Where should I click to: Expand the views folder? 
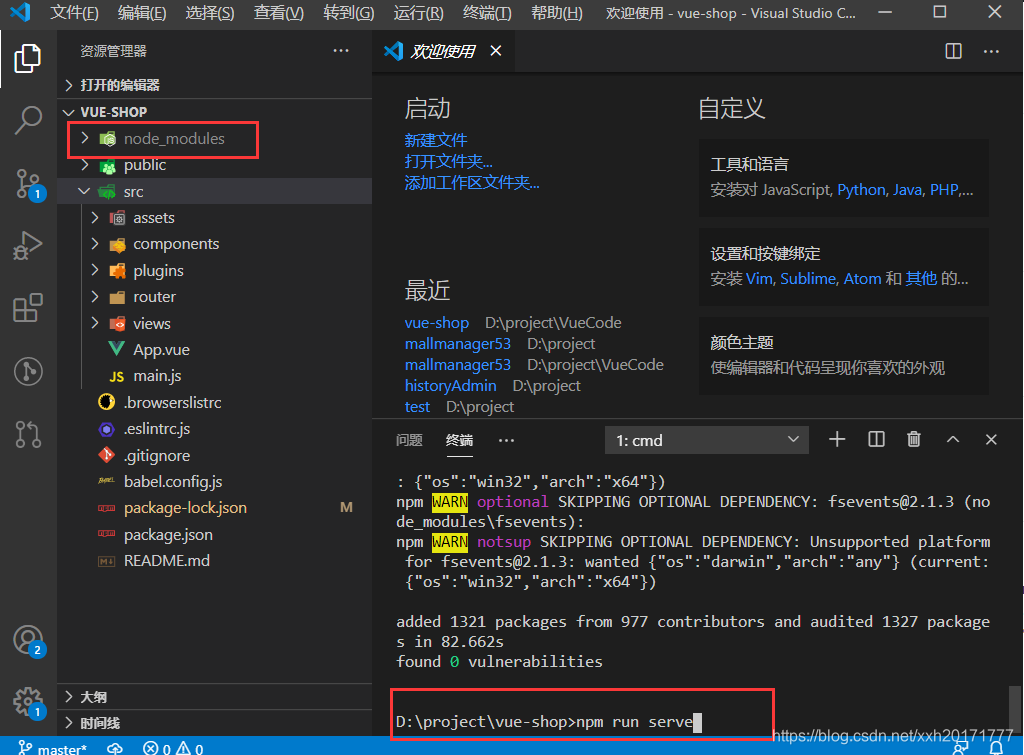coord(214,323)
